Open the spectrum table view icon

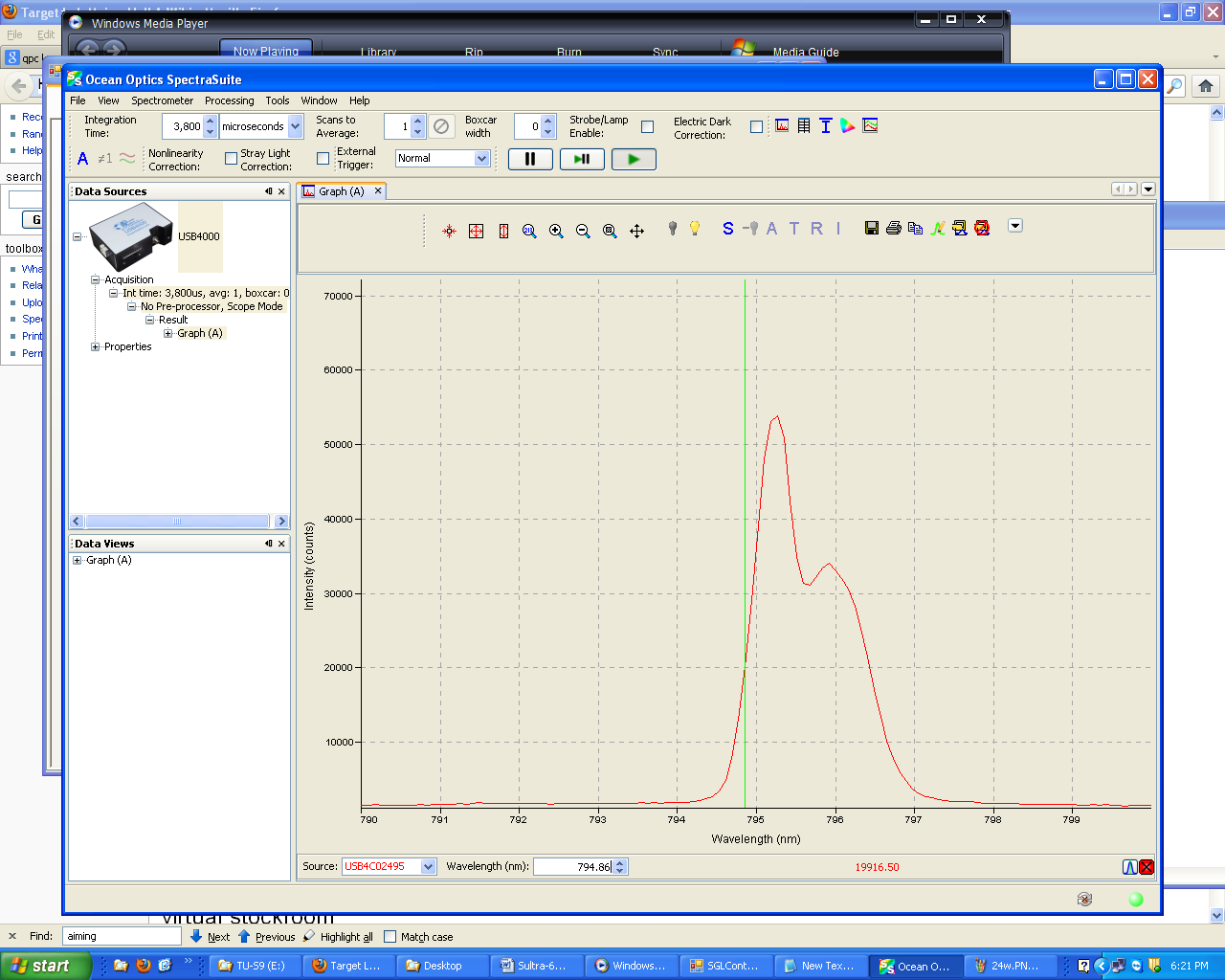[804, 125]
